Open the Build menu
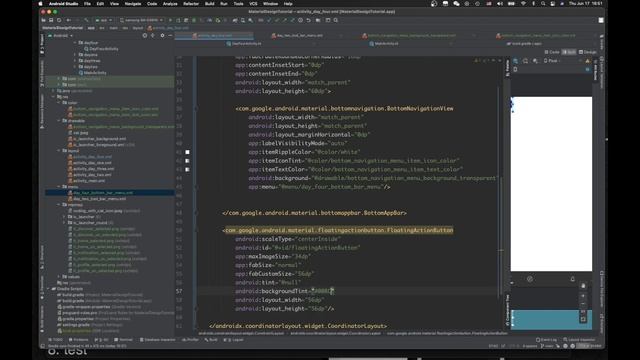The width and height of the screenshot is (640, 360). [x=210, y=4]
